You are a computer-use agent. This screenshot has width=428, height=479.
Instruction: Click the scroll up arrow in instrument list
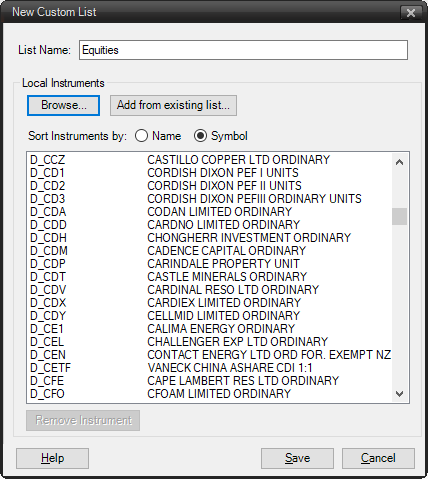(399, 162)
